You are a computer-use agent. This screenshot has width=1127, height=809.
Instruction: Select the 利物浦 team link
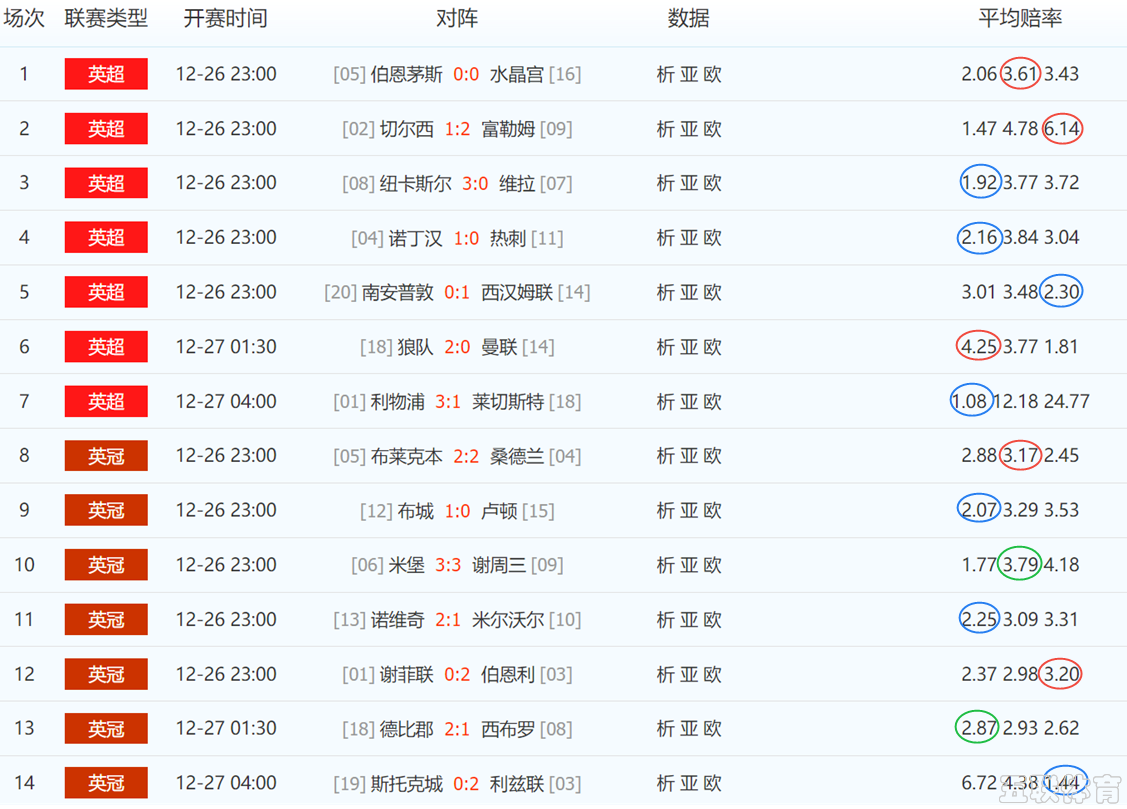pyautogui.click(x=397, y=402)
